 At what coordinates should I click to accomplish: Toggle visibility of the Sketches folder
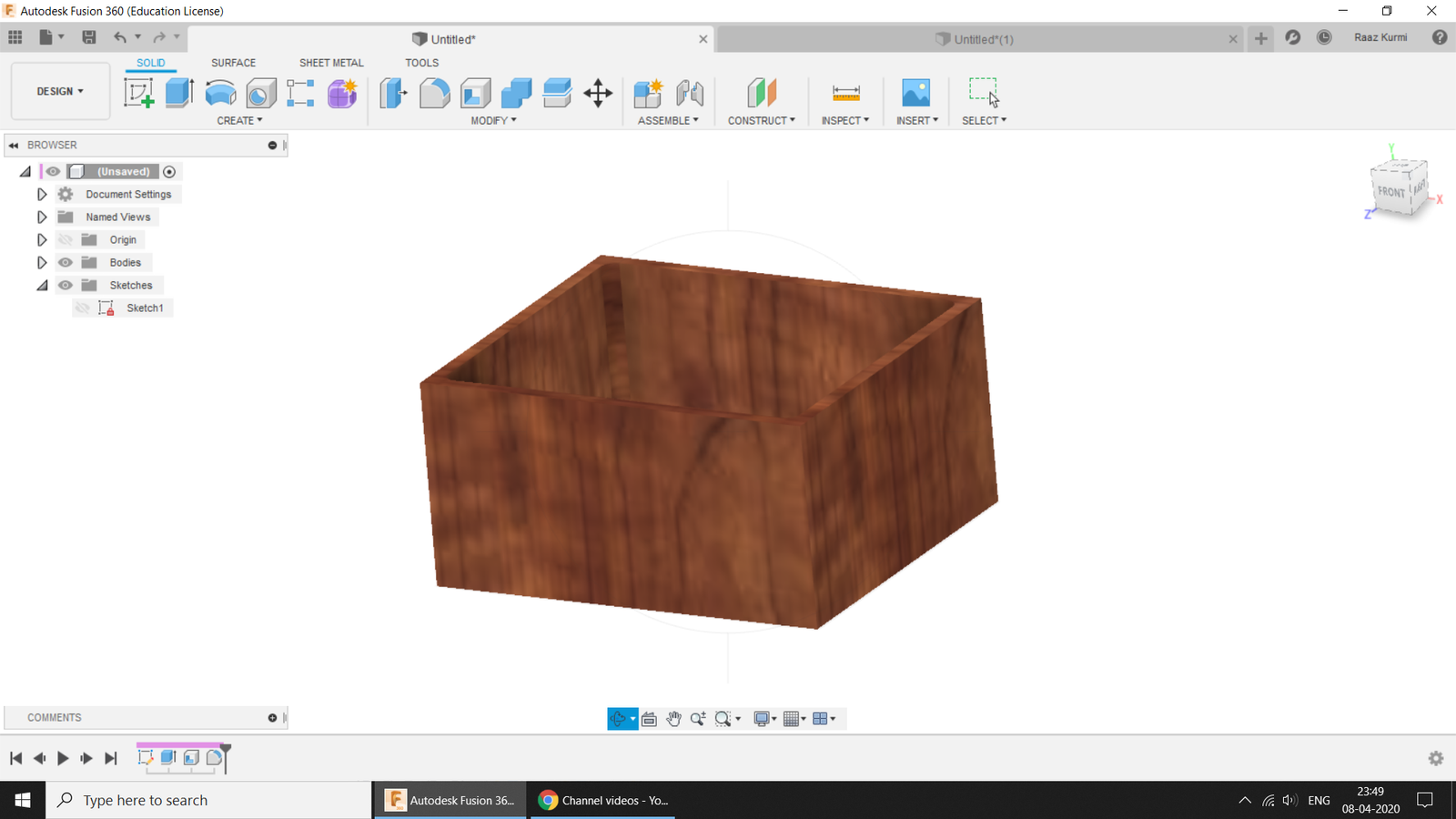(x=66, y=285)
